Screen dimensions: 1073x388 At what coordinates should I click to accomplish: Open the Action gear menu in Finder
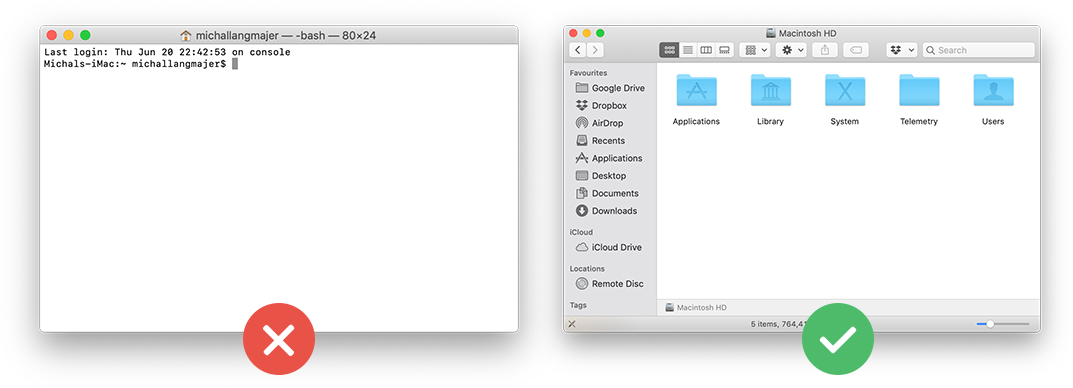click(790, 50)
